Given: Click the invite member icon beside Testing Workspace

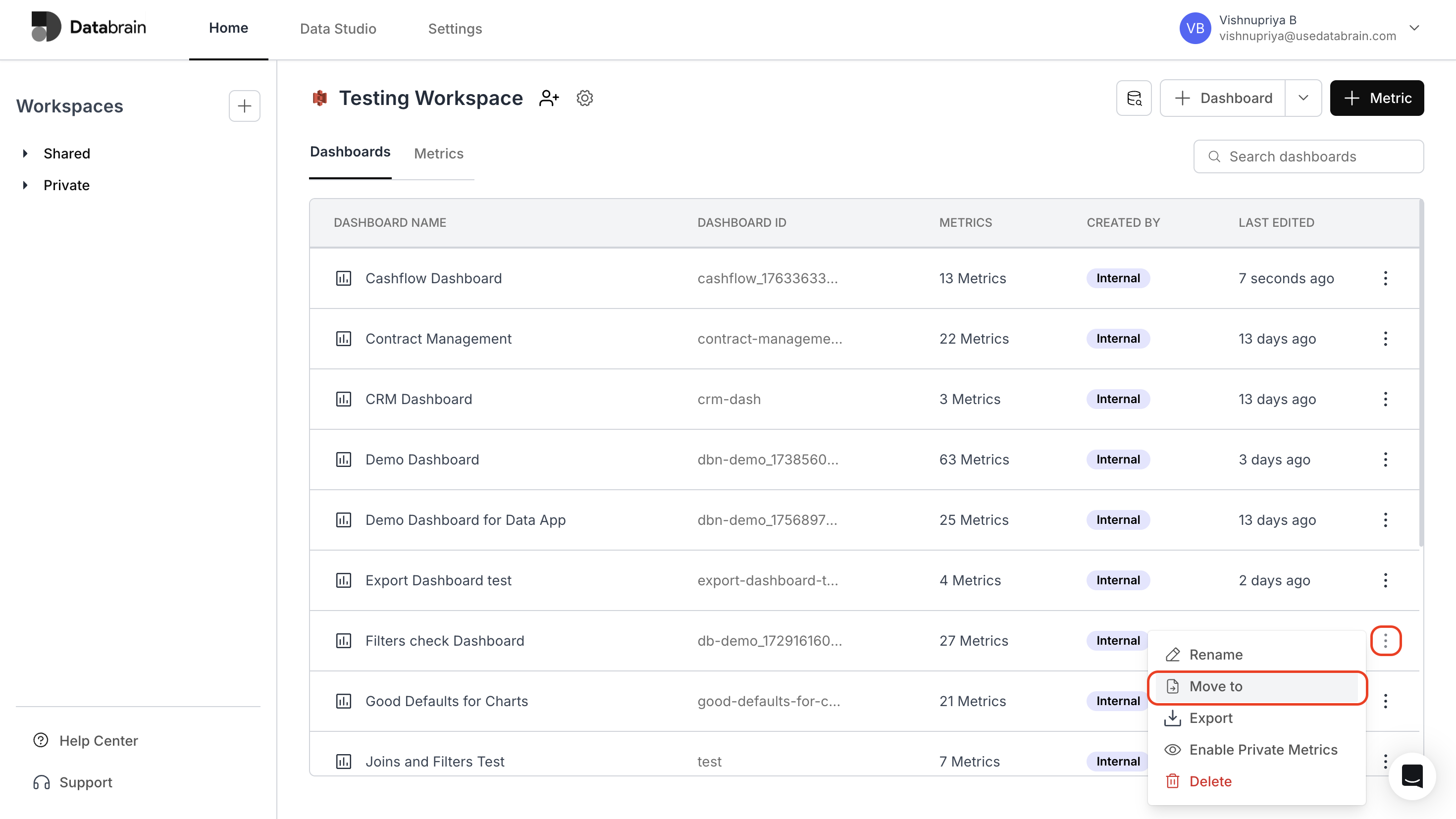Looking at the screenshot, I should [x=549, y=98].
